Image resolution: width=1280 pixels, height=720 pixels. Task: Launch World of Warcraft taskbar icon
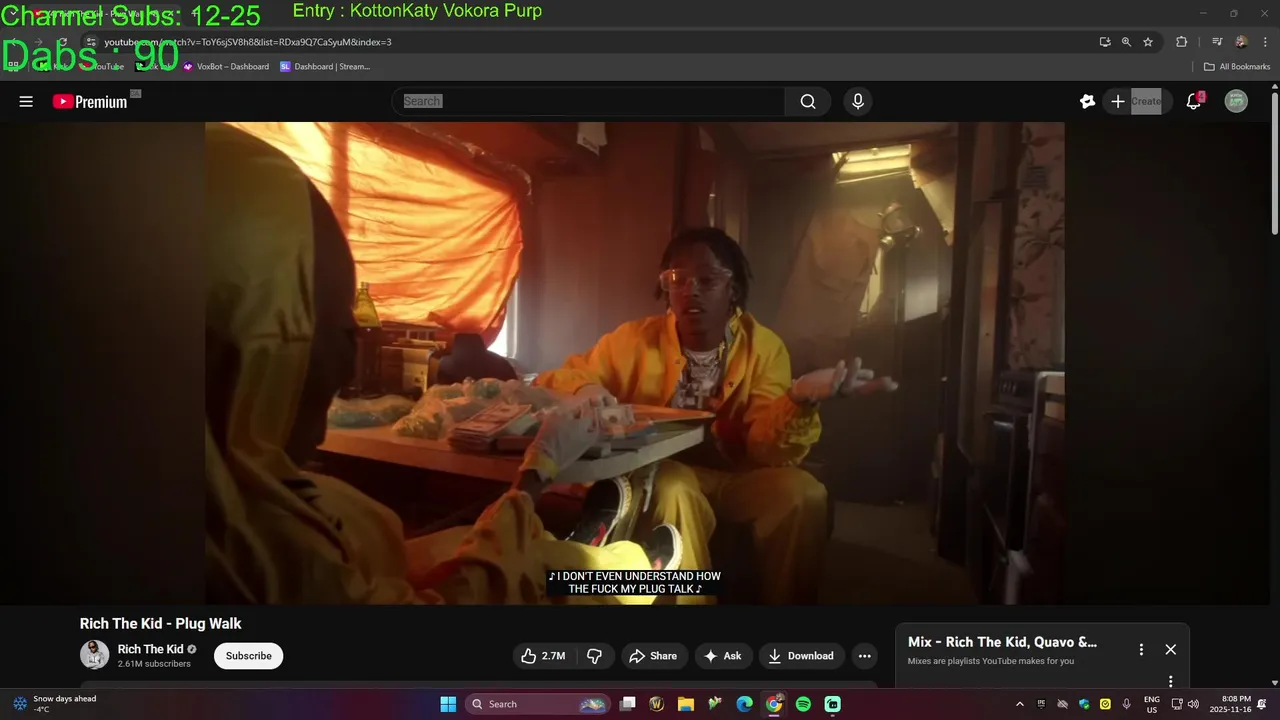[x=657, y=704]
